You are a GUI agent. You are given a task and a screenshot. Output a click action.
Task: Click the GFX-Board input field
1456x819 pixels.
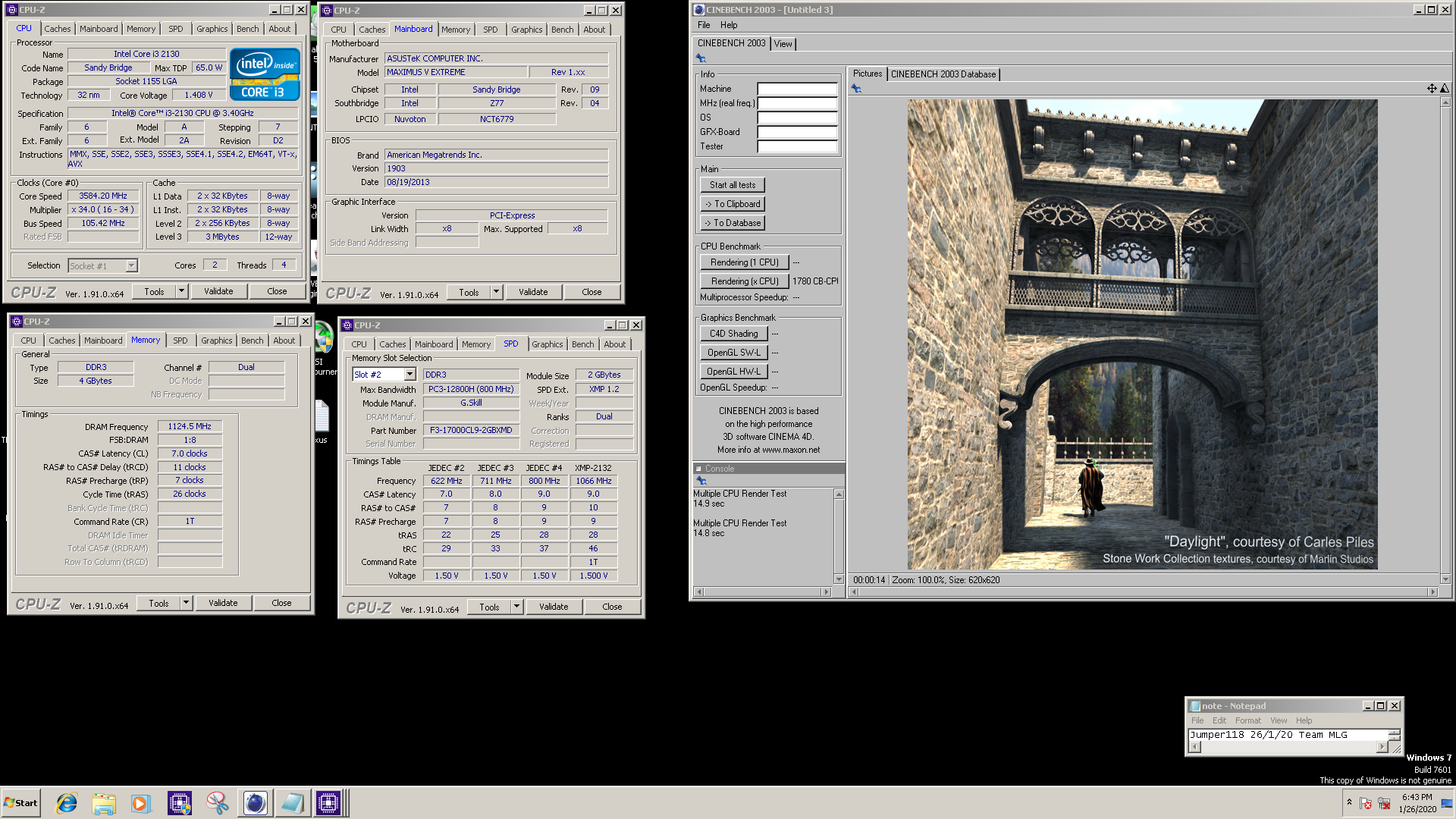click(797, 132)
